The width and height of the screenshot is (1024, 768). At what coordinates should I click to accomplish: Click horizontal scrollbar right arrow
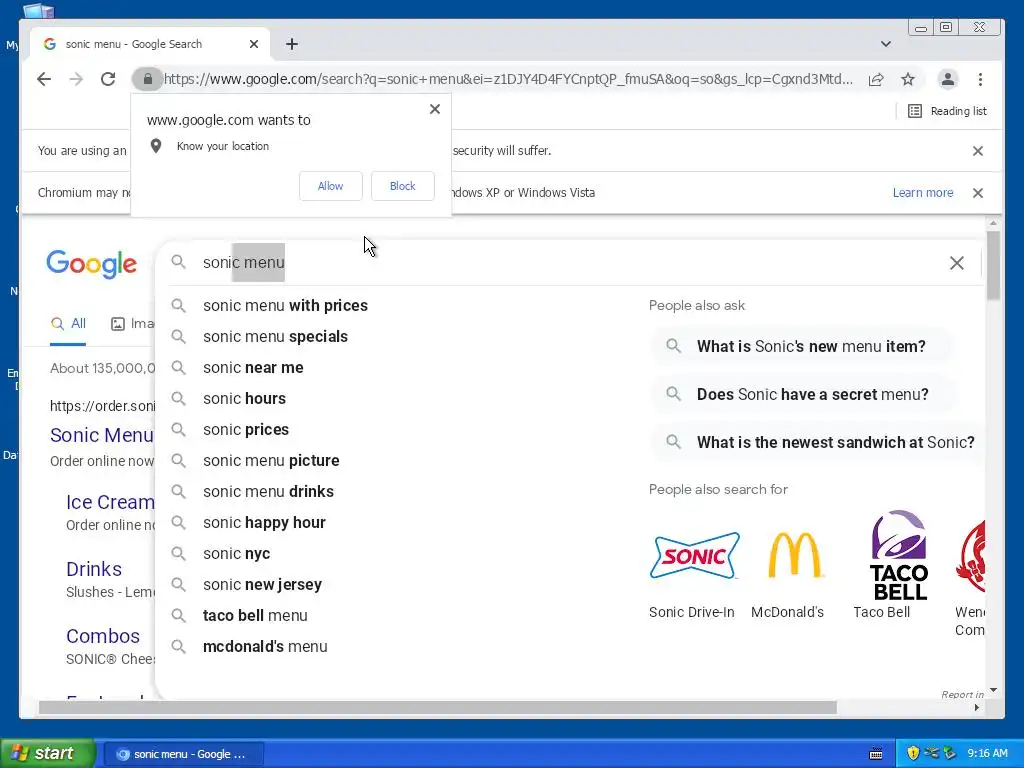[x=977, y=707]
